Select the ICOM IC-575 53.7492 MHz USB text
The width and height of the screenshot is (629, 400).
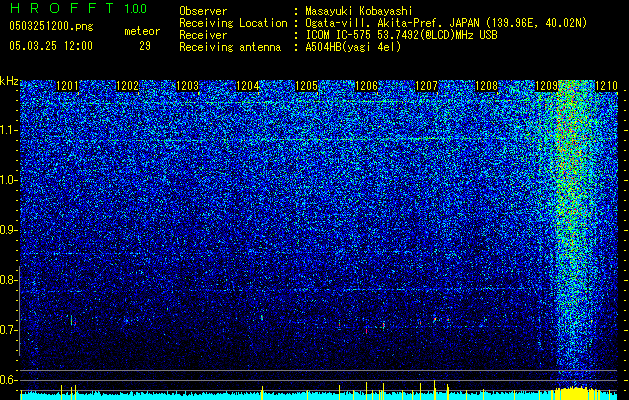(401, 35)
